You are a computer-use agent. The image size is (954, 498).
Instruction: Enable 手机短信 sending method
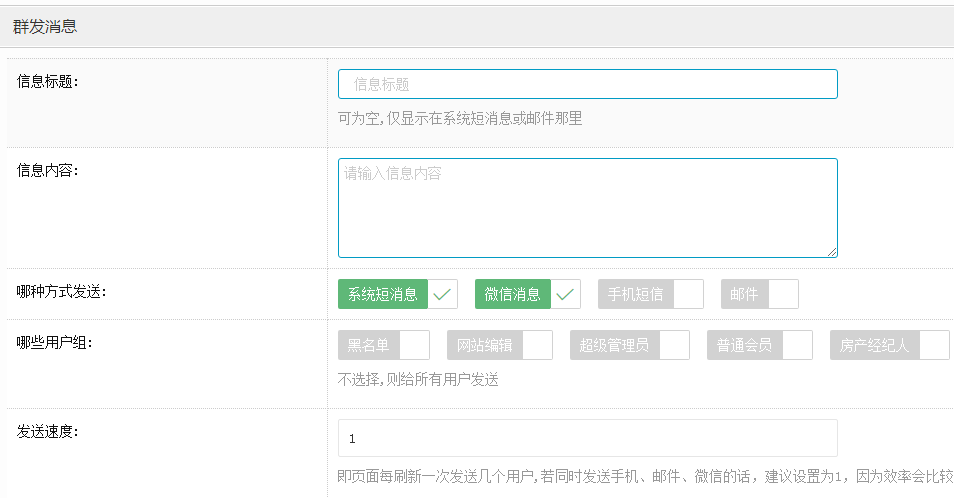(636, 294)
